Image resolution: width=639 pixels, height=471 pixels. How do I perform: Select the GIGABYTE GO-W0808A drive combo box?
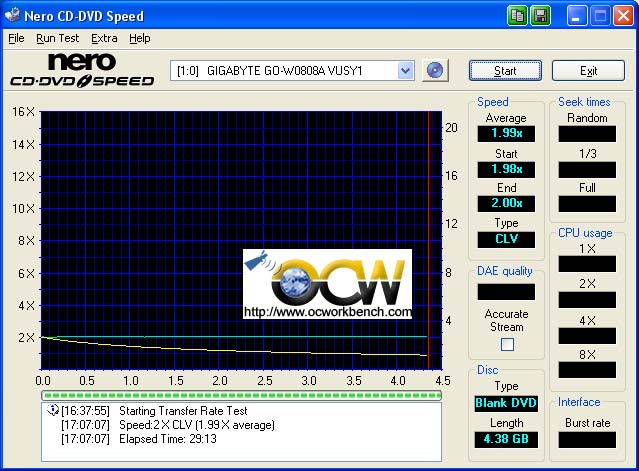coord(292,71)
